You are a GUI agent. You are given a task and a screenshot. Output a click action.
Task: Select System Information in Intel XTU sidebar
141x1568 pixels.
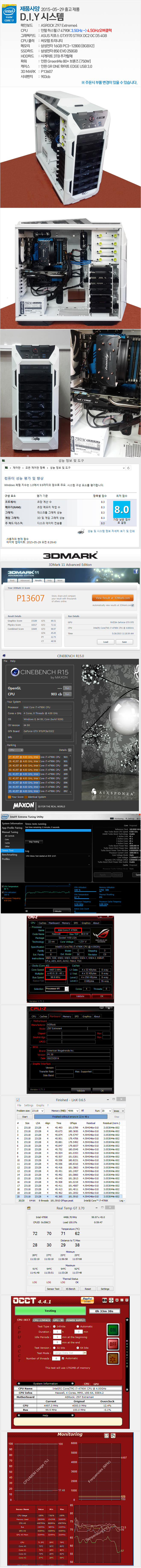12,824
